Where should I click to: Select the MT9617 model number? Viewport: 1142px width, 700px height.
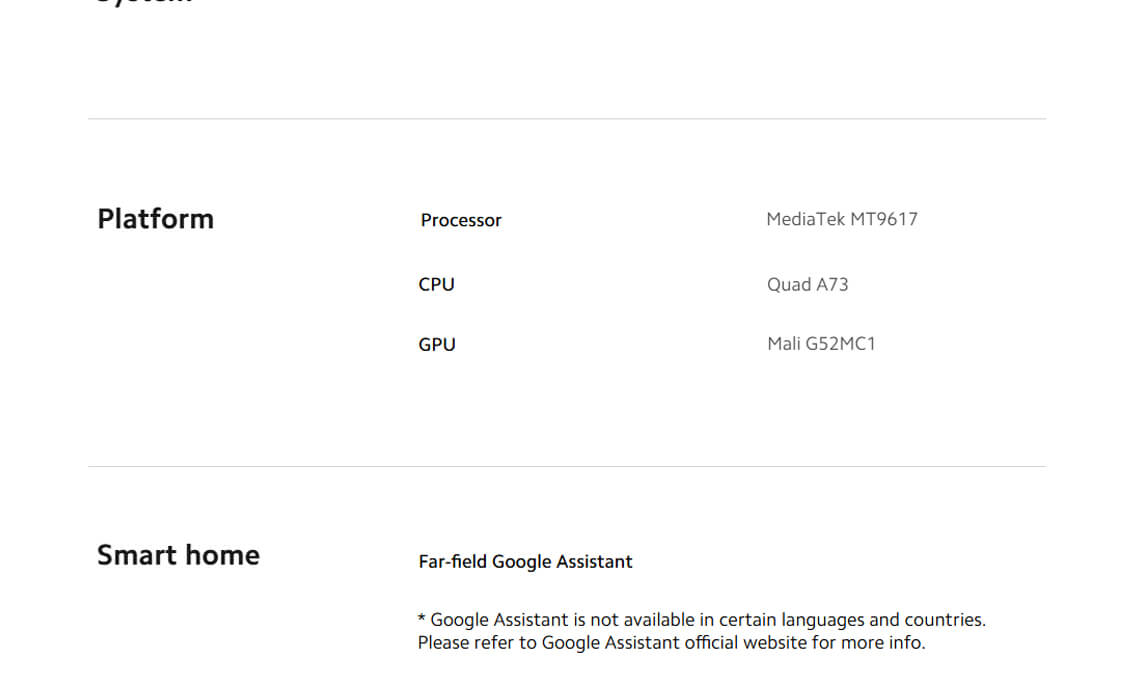[x=884, y=219]
